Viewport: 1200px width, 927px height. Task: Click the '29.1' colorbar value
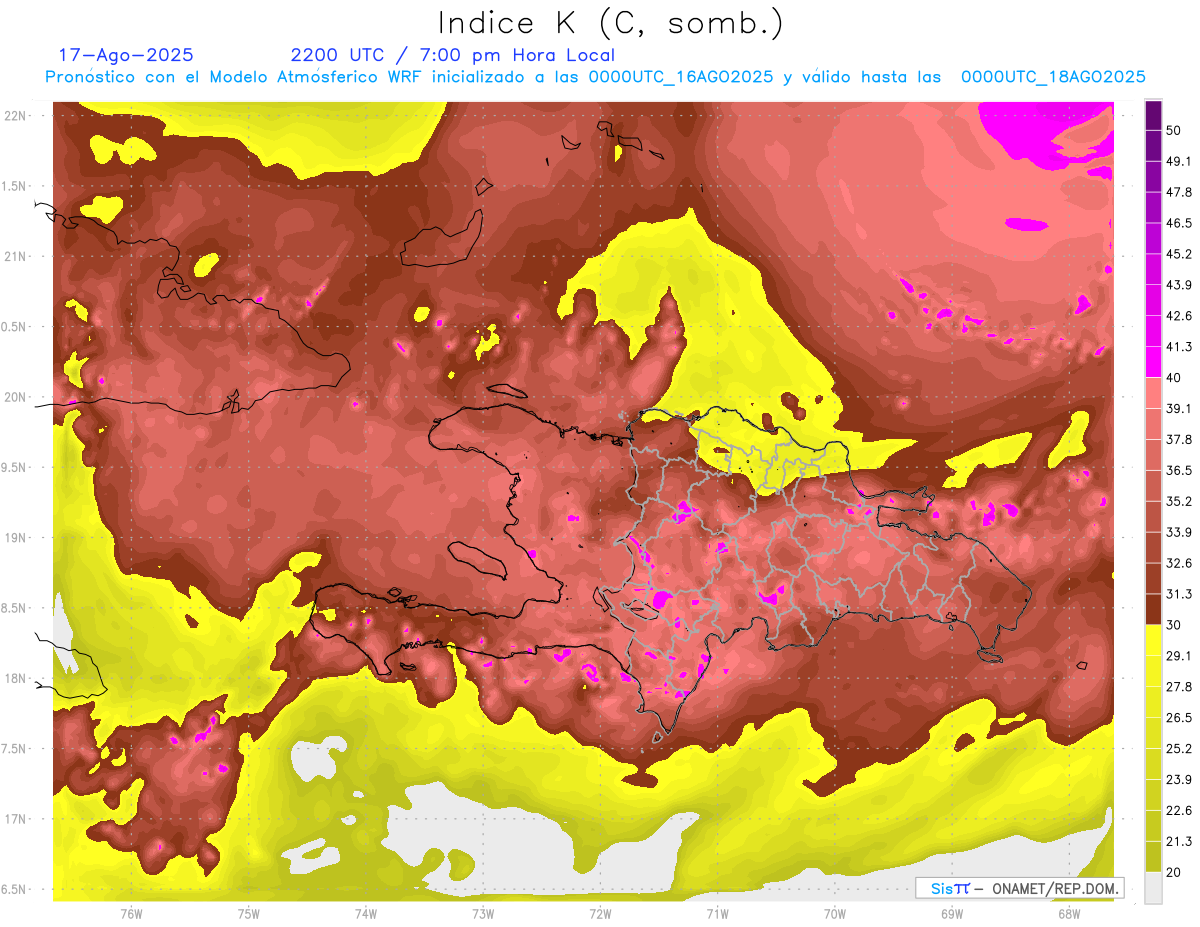(x=1180, y=655)
